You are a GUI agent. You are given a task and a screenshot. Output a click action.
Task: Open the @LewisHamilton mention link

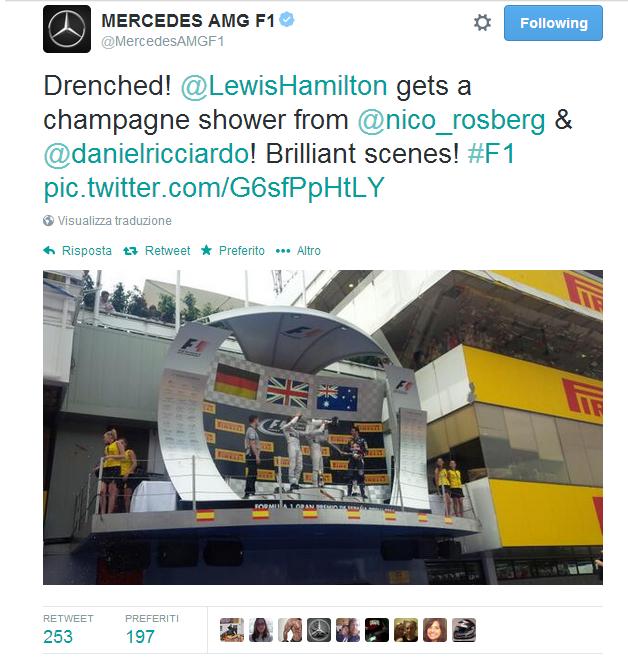point(284,86)
